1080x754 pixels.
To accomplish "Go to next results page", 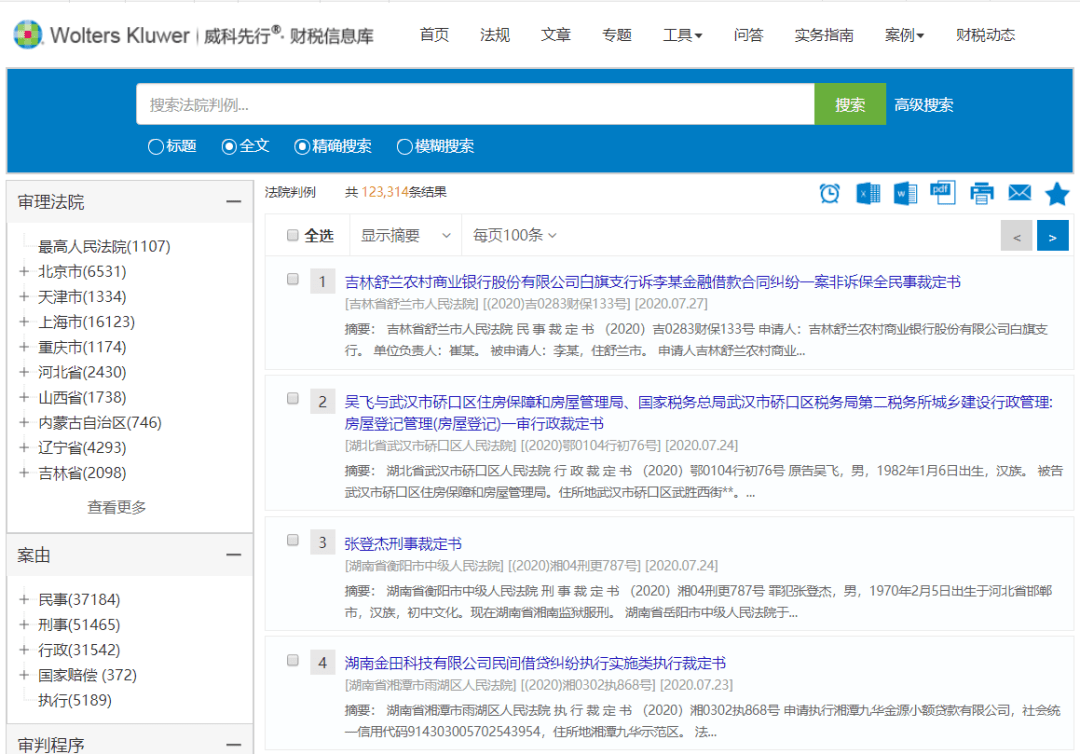I will click(x=1052, y=236).
